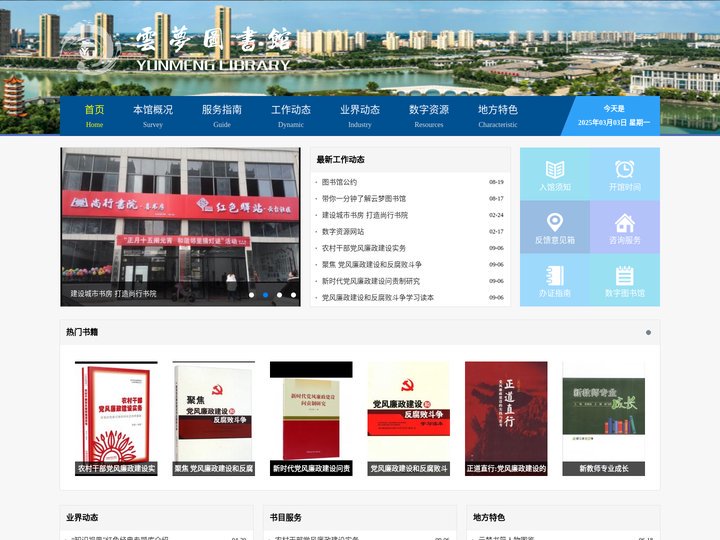Open 党风廉政建设和反腐败斗争学习读本 news link
720x540 pixels.
coord(377,298)
